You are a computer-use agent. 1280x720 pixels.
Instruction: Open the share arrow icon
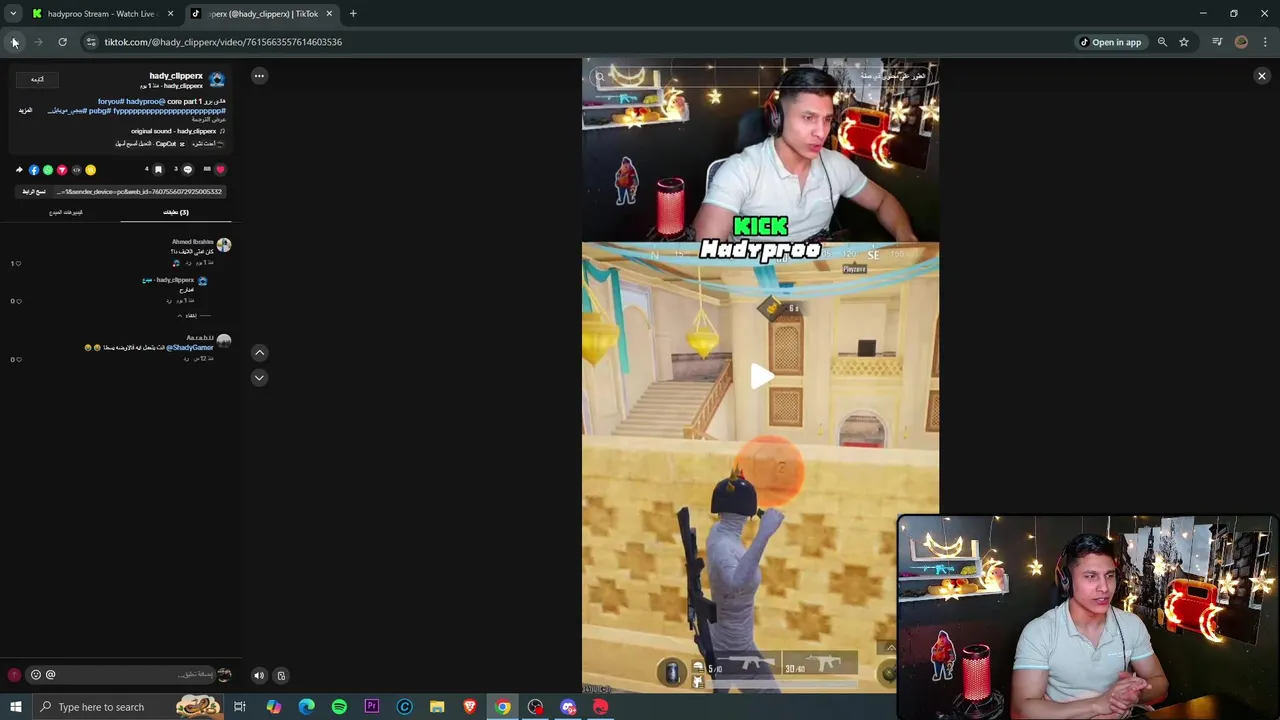[19, 170]
